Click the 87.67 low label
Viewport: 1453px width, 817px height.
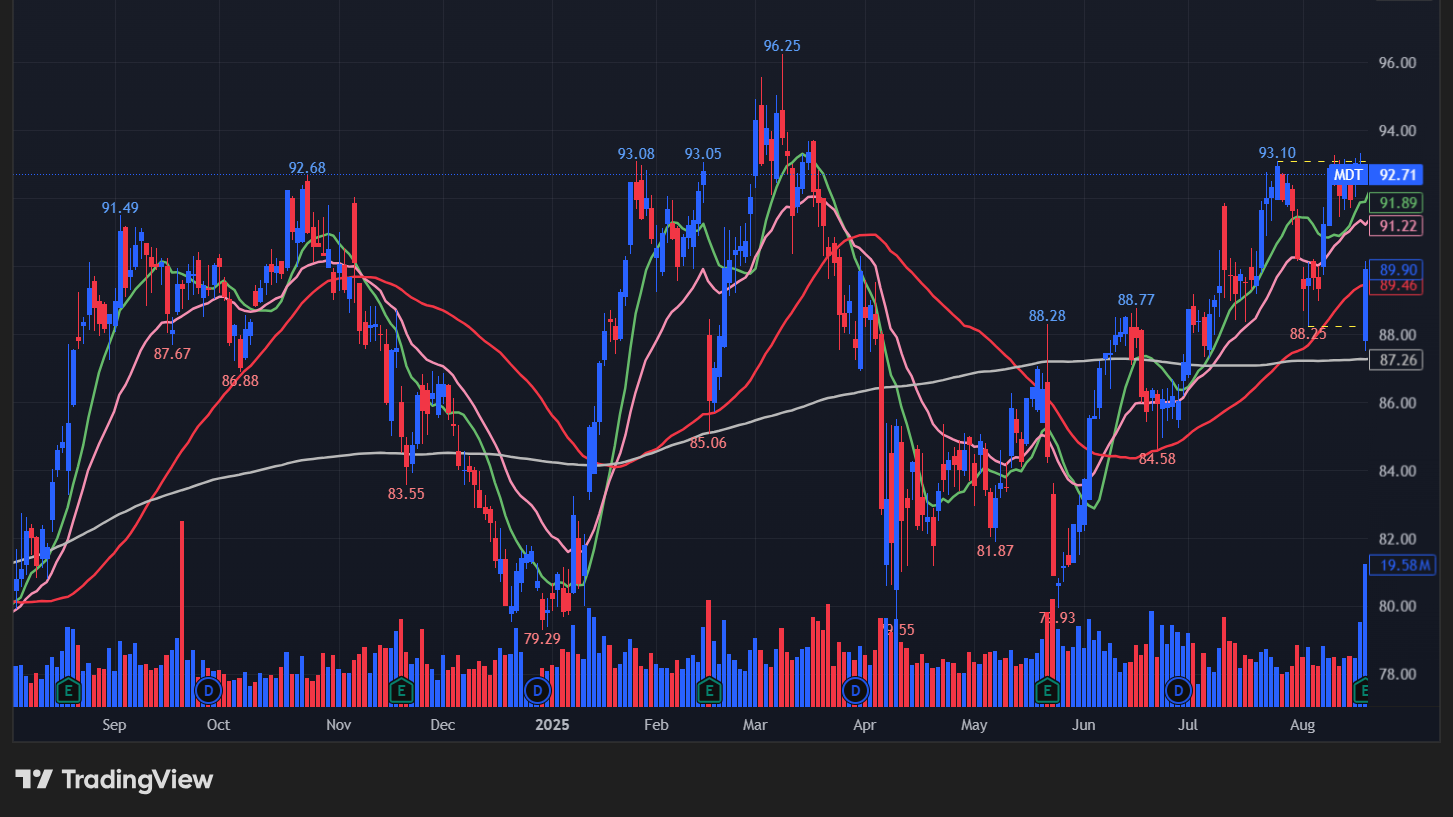pos(172,354)
